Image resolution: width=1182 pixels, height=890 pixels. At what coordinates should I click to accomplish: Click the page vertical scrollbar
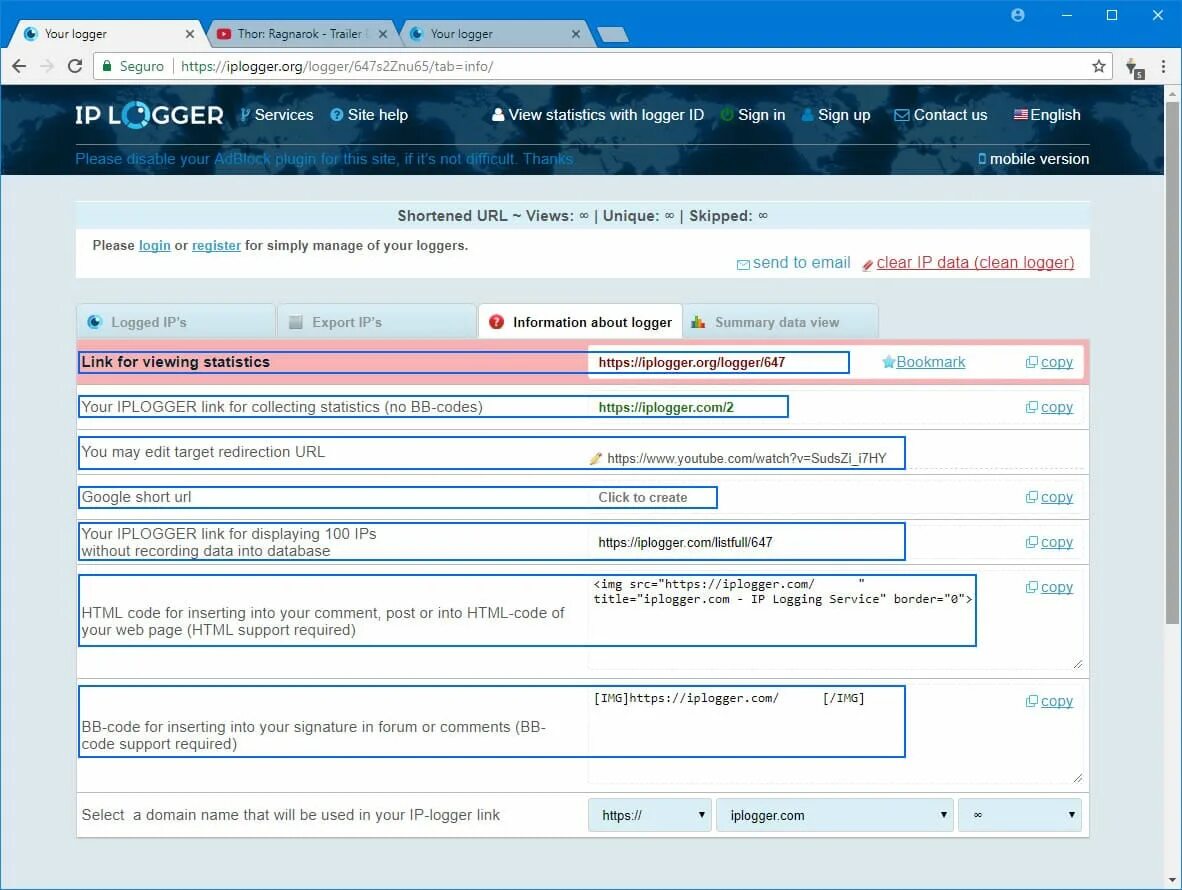pyautogui.click(x=1172, y=362)
